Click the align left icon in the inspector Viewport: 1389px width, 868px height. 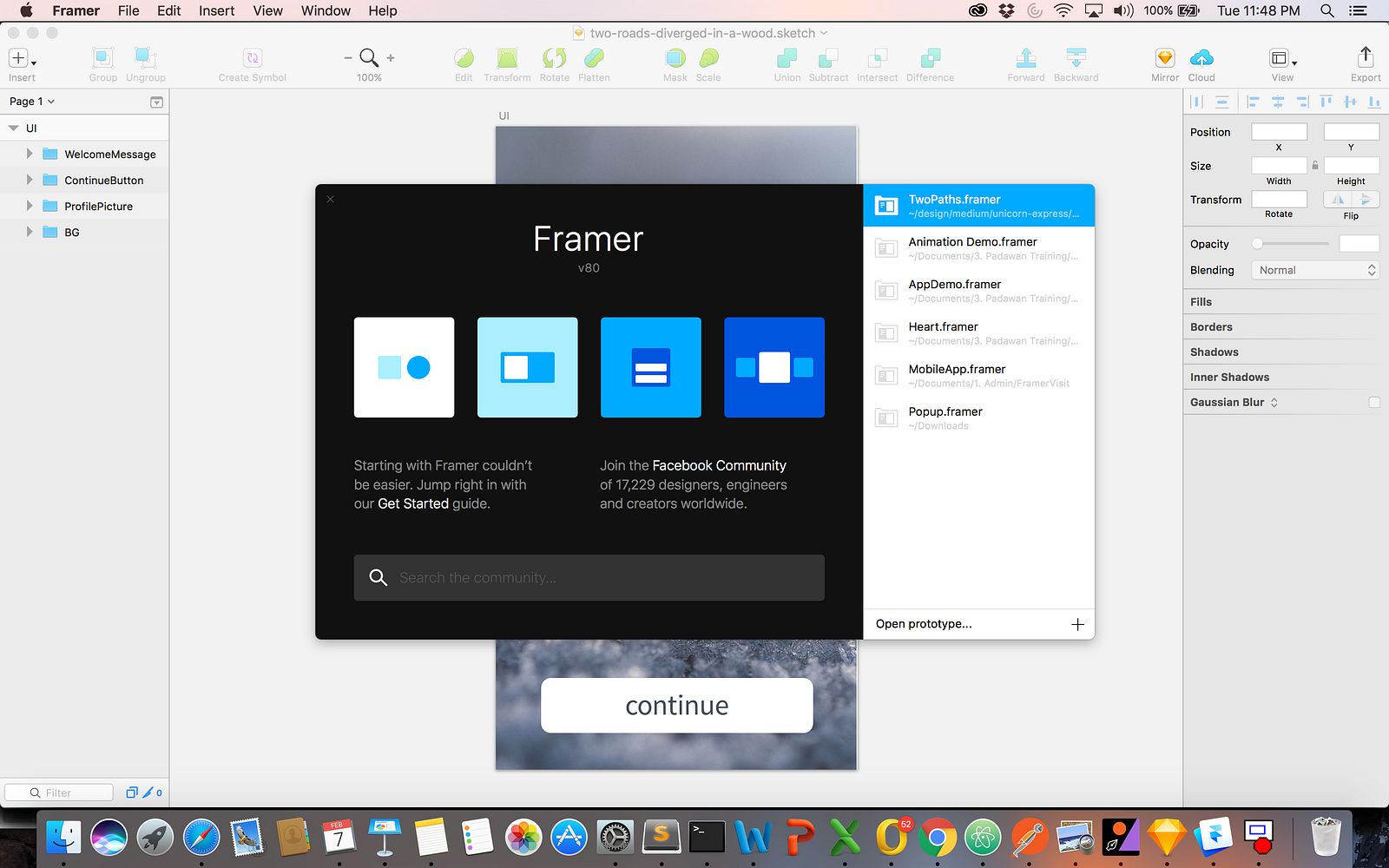click(1253, 102)
